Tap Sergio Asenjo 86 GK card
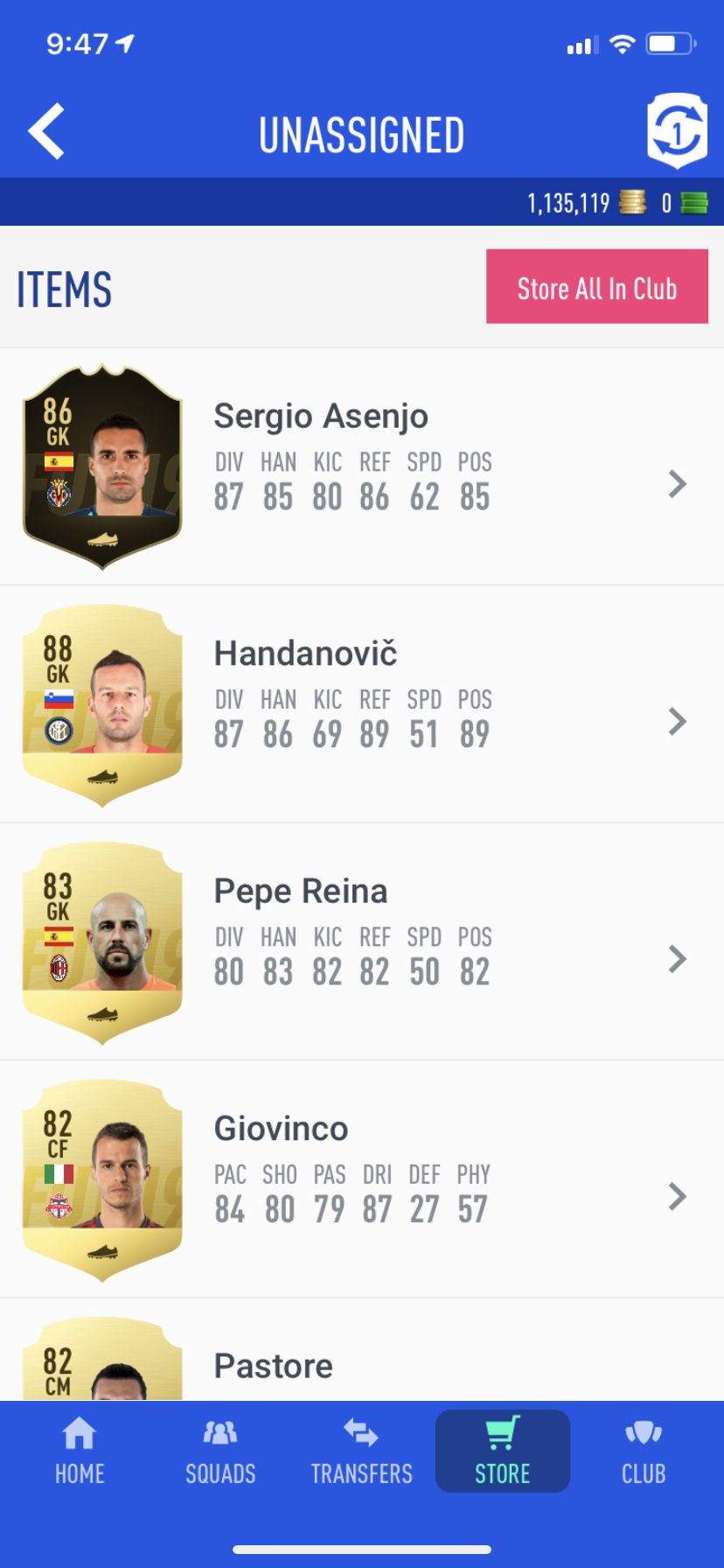 102,466
